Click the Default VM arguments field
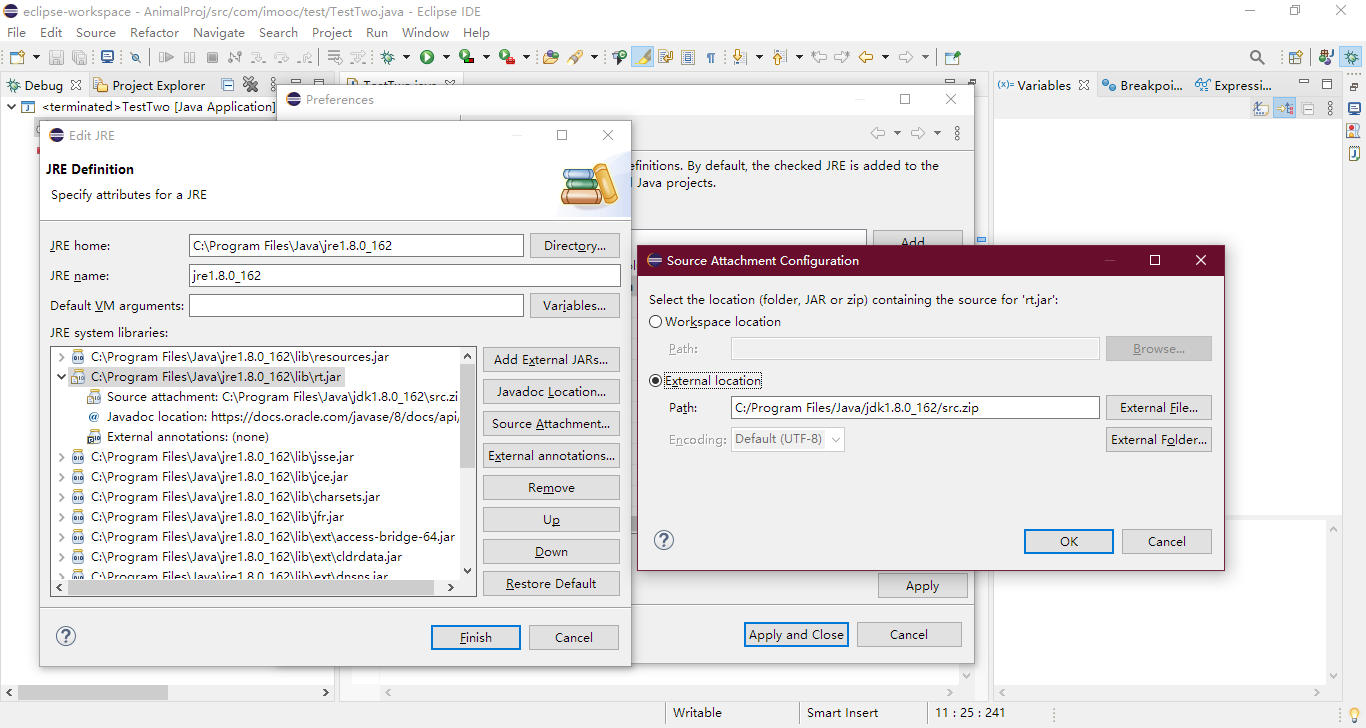The width and height of the screenshot is (1366, 728). [356, 305]
